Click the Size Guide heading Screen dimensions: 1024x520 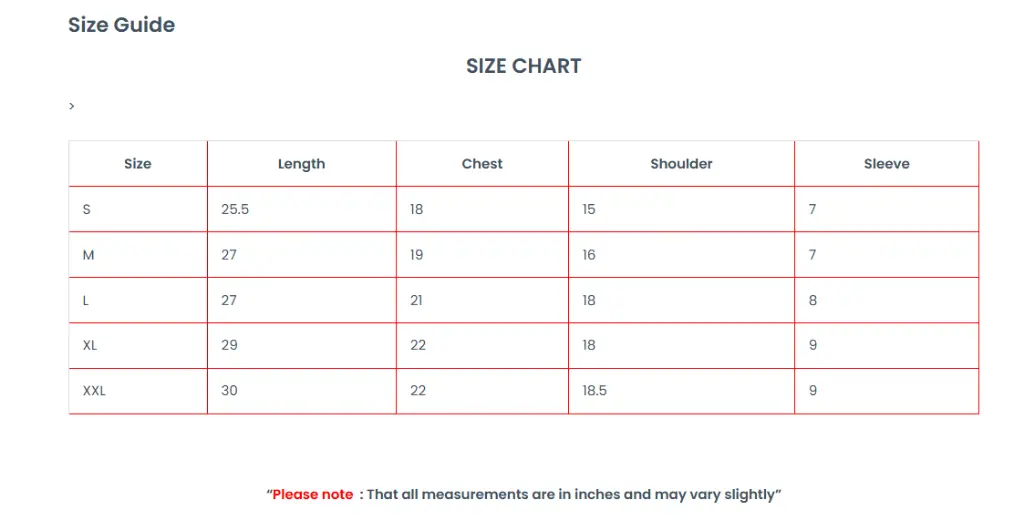point(121,25)
